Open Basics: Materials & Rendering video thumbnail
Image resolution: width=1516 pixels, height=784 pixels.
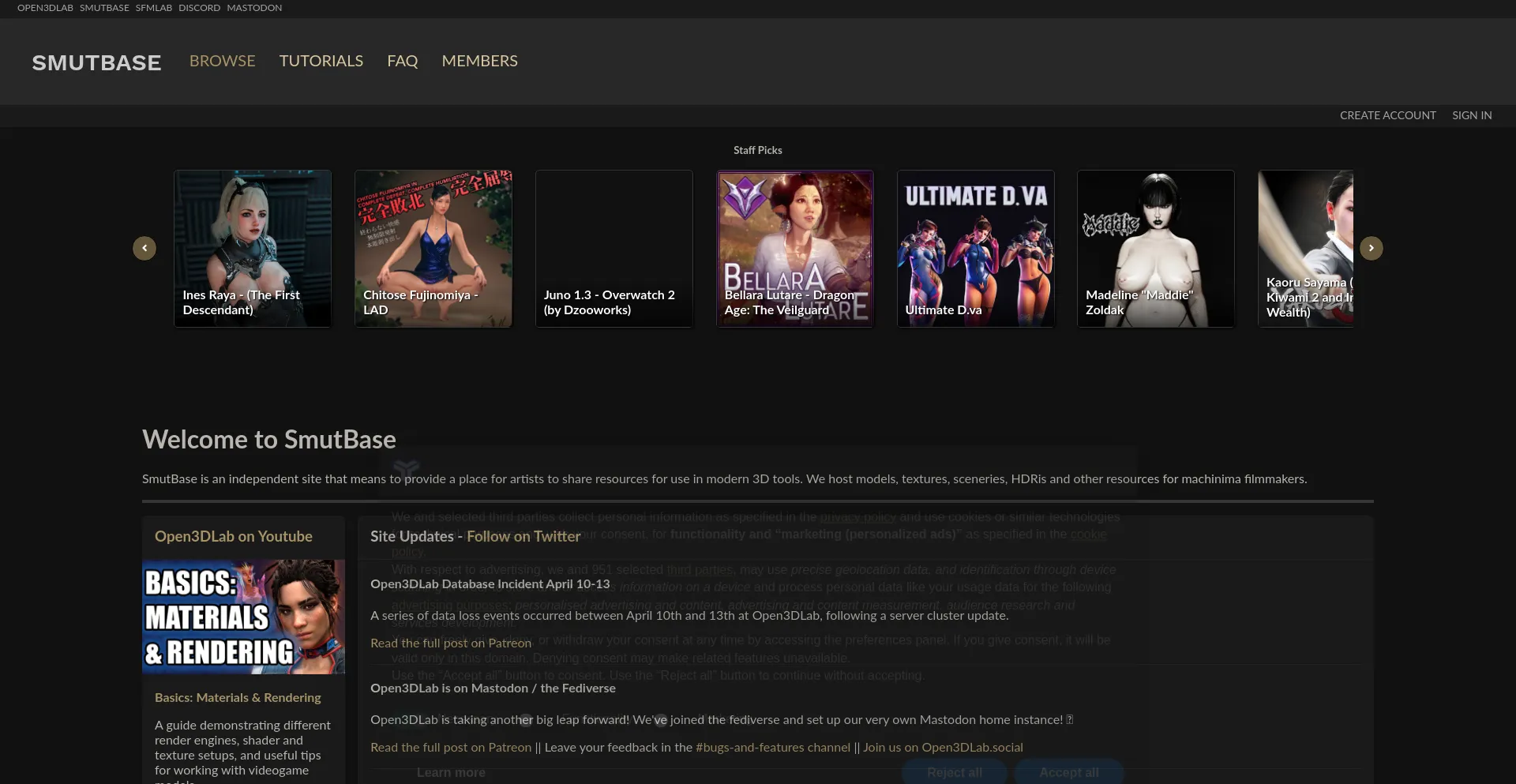[x=243, y=617]
